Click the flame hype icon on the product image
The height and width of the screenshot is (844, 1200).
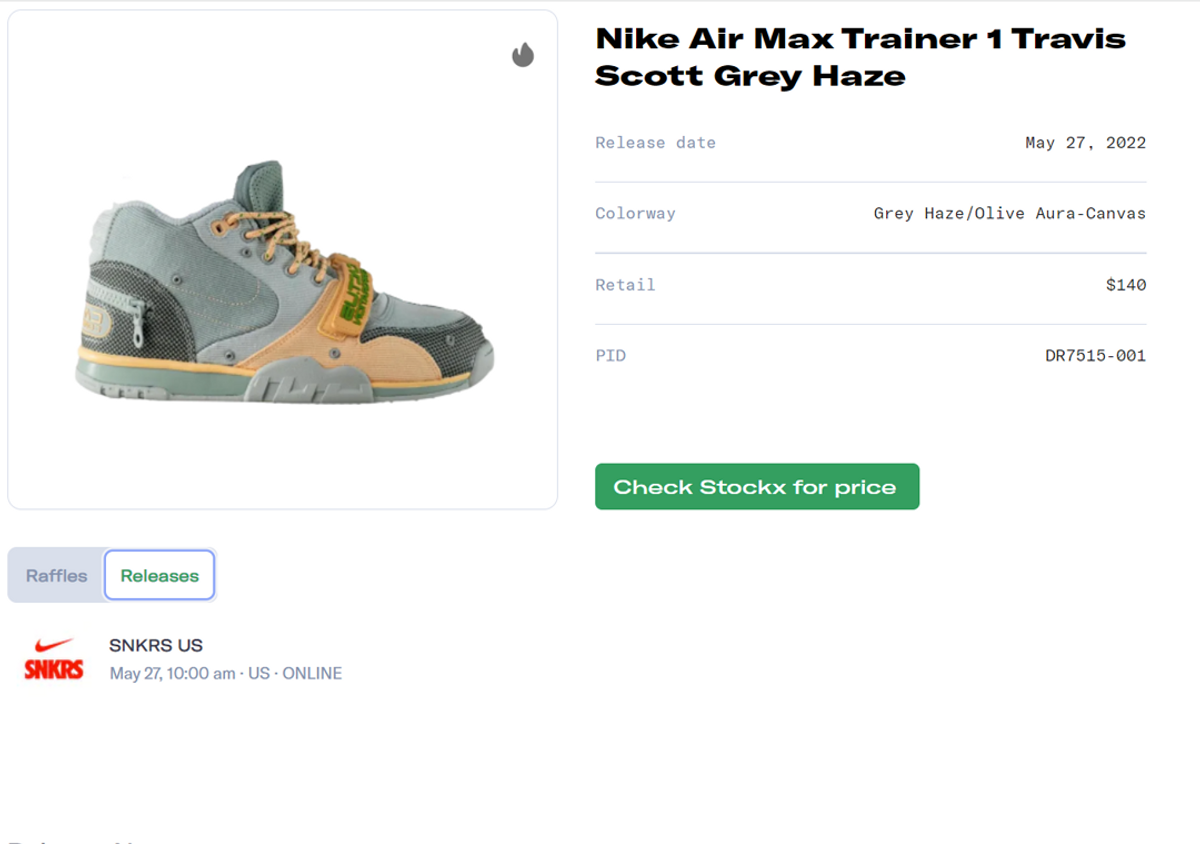point(523,55)
